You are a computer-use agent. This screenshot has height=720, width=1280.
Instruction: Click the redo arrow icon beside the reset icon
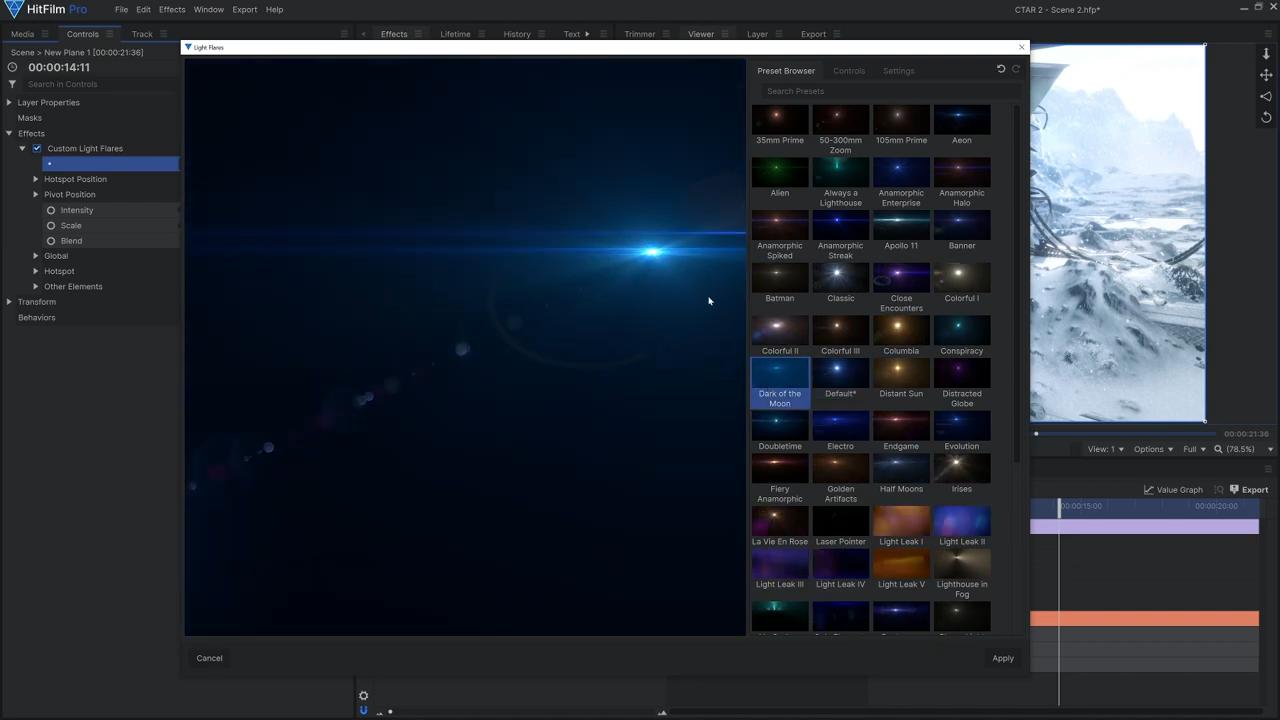pyautogui.click(x=1016, y=69)
